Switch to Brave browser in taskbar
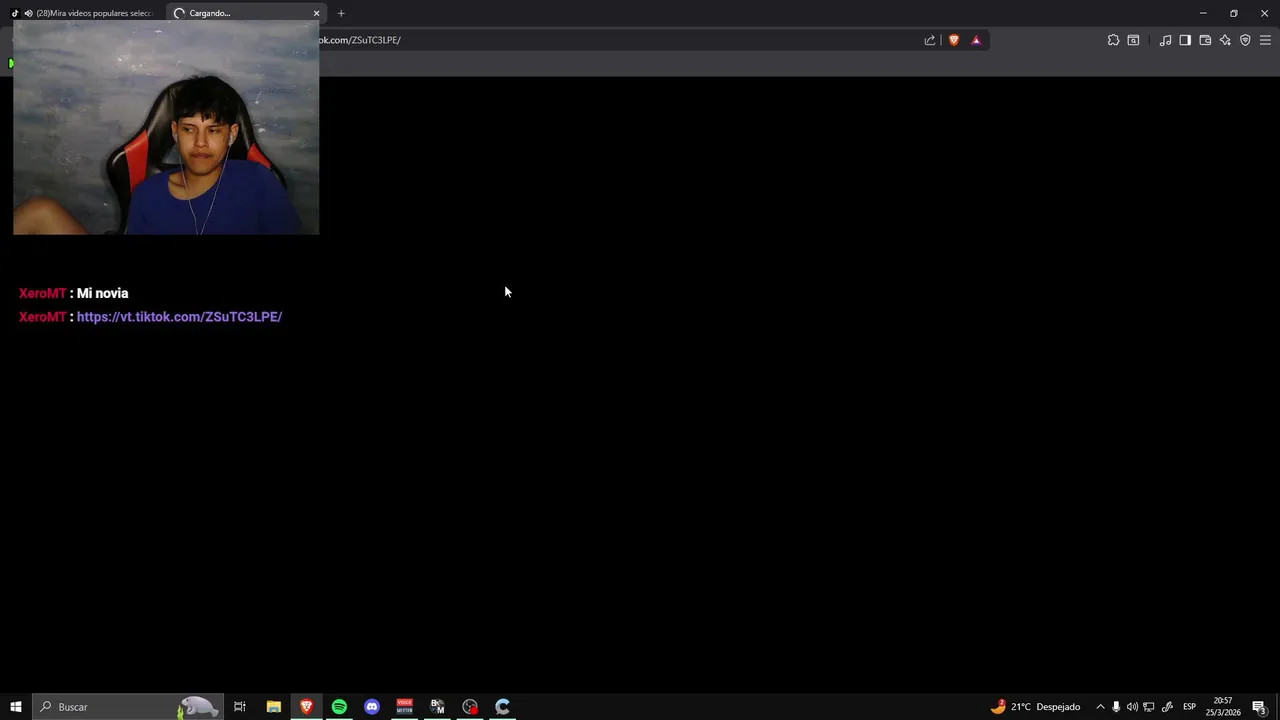 tap(306, 707)
